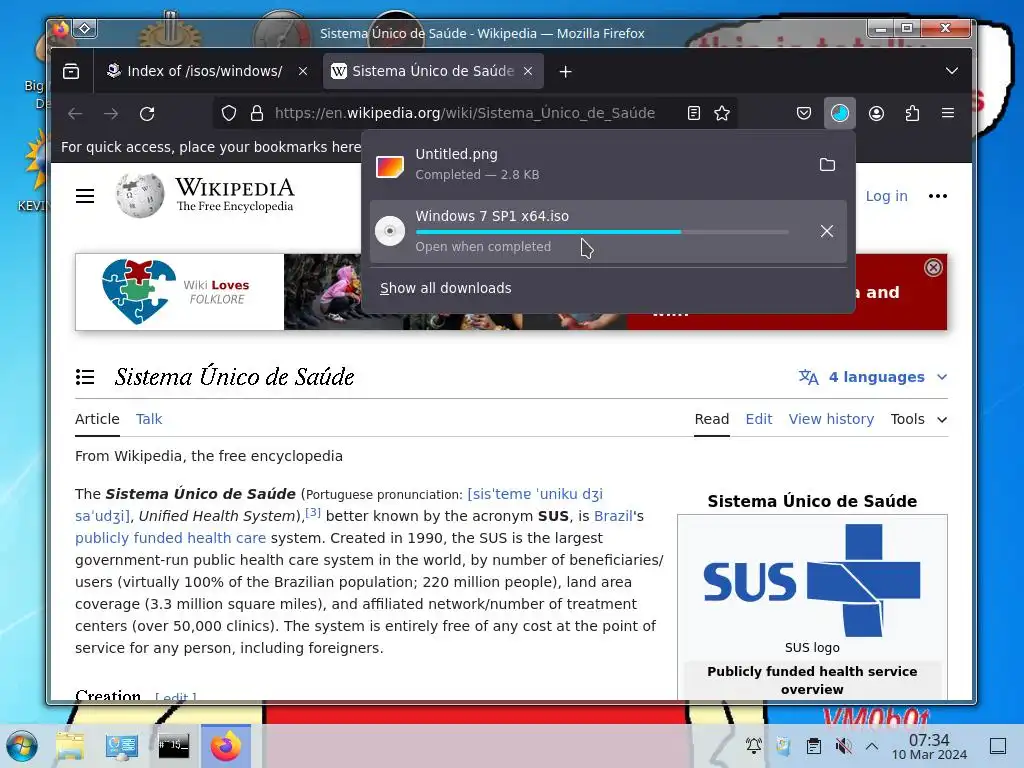Follow the Brazil link

[613, 516]
